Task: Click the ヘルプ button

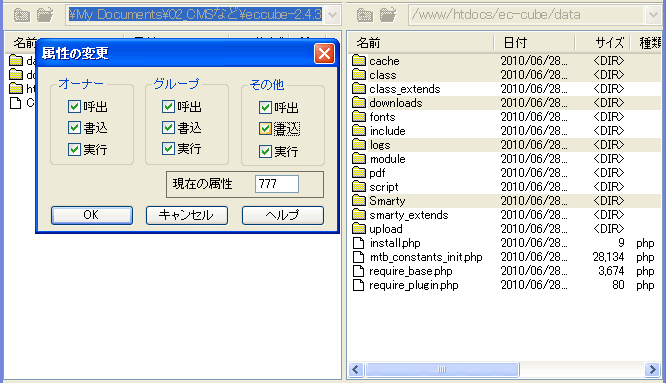Action: click(x=283, y=215)
